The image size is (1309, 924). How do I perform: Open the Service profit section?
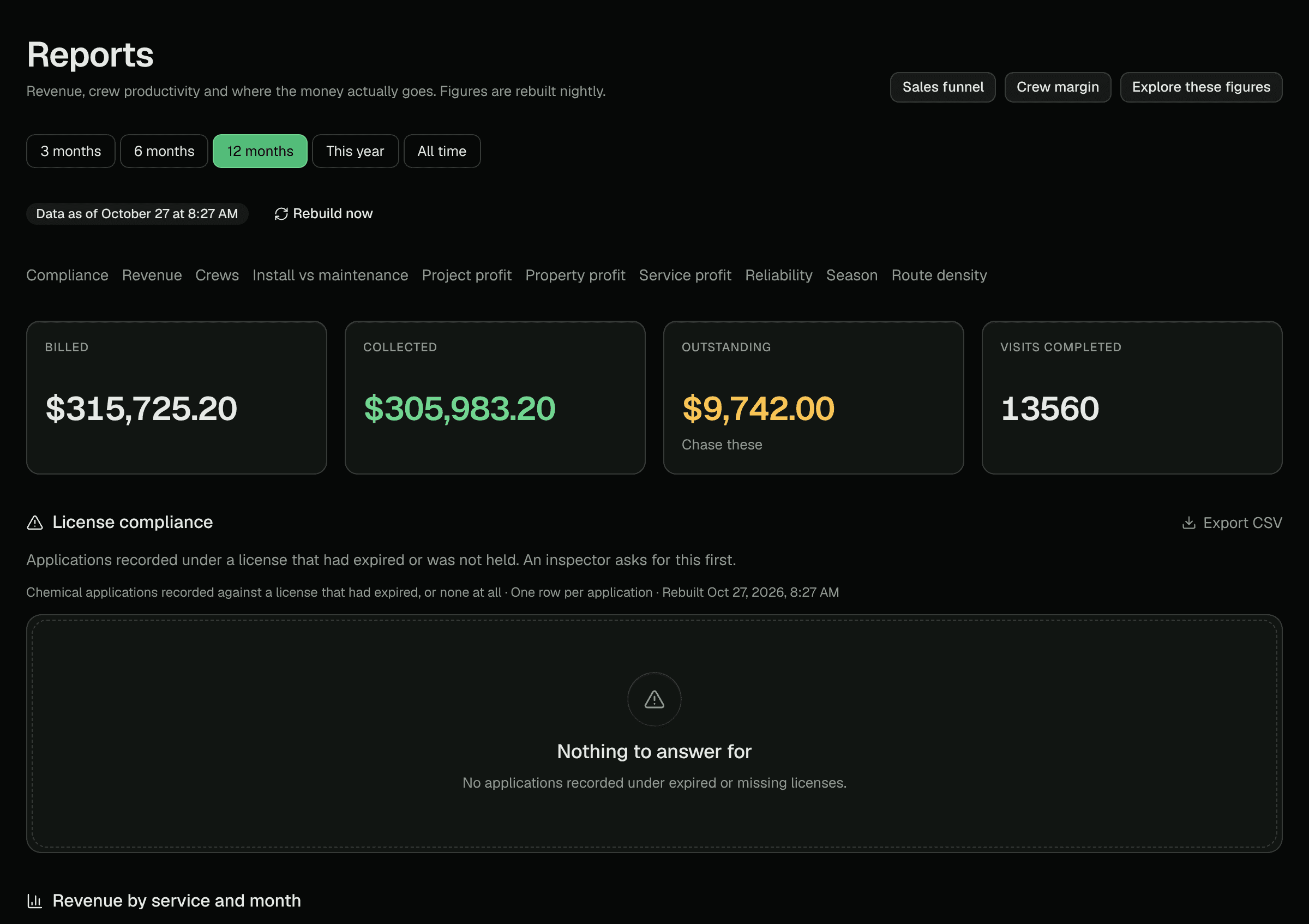(685, 275)
